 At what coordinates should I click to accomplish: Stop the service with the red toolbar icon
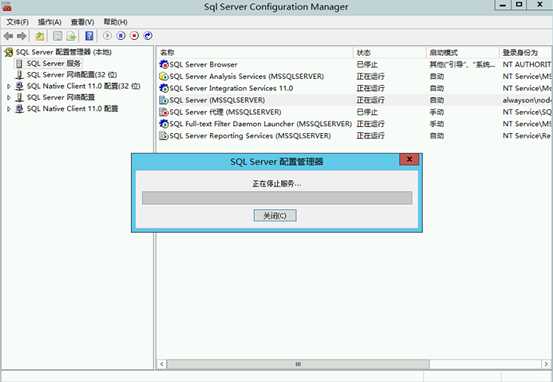(134, 36)
